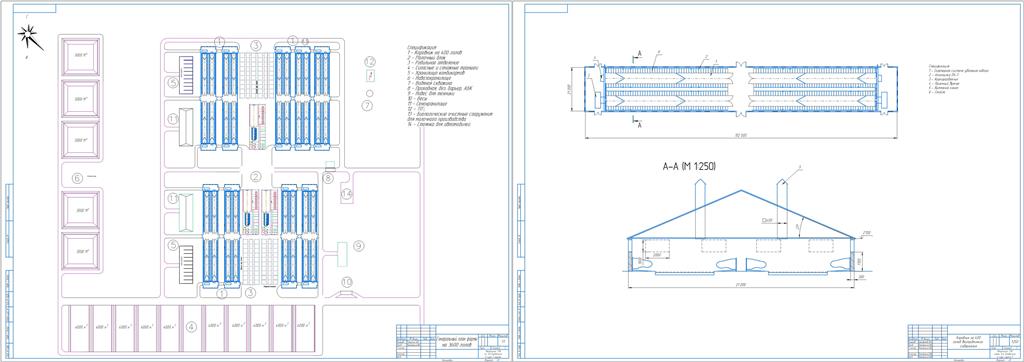1024x362 pixels.
Task: Click the upper section cut marker A on the barn plan
Action: tap(640, 50)
